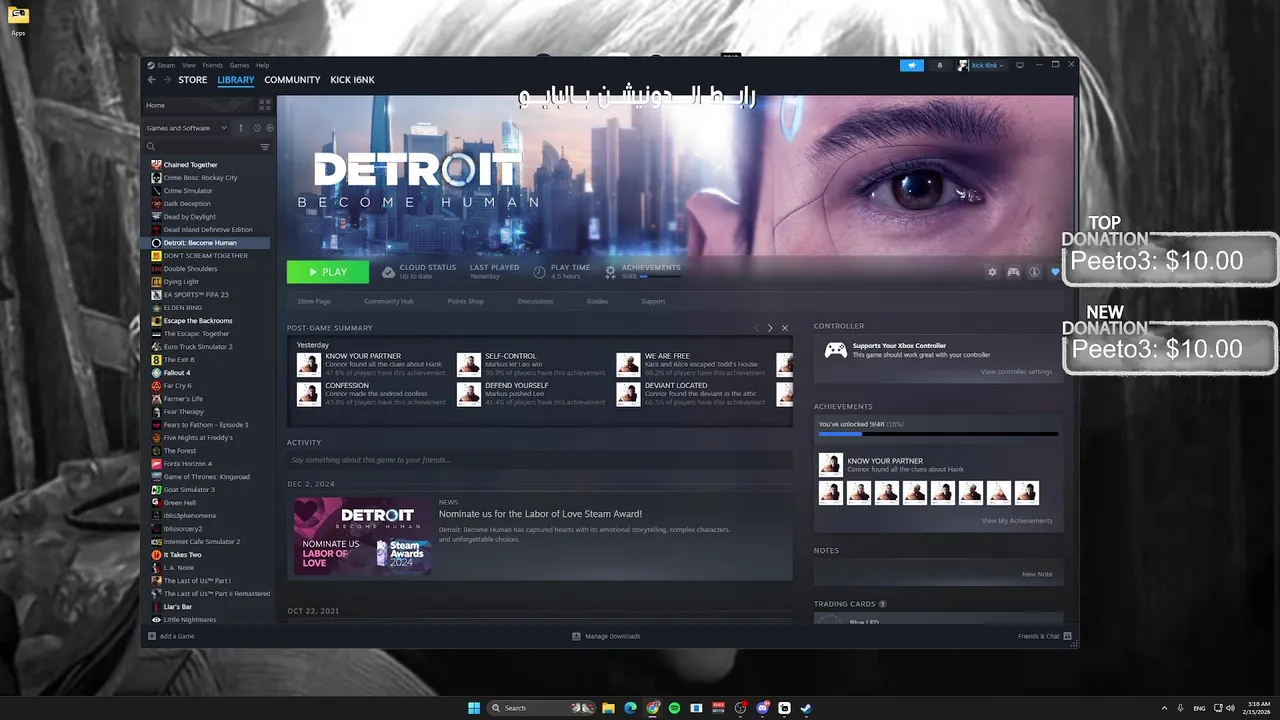
Task: Open the notifications bell icon
Action: pos(939,65)
